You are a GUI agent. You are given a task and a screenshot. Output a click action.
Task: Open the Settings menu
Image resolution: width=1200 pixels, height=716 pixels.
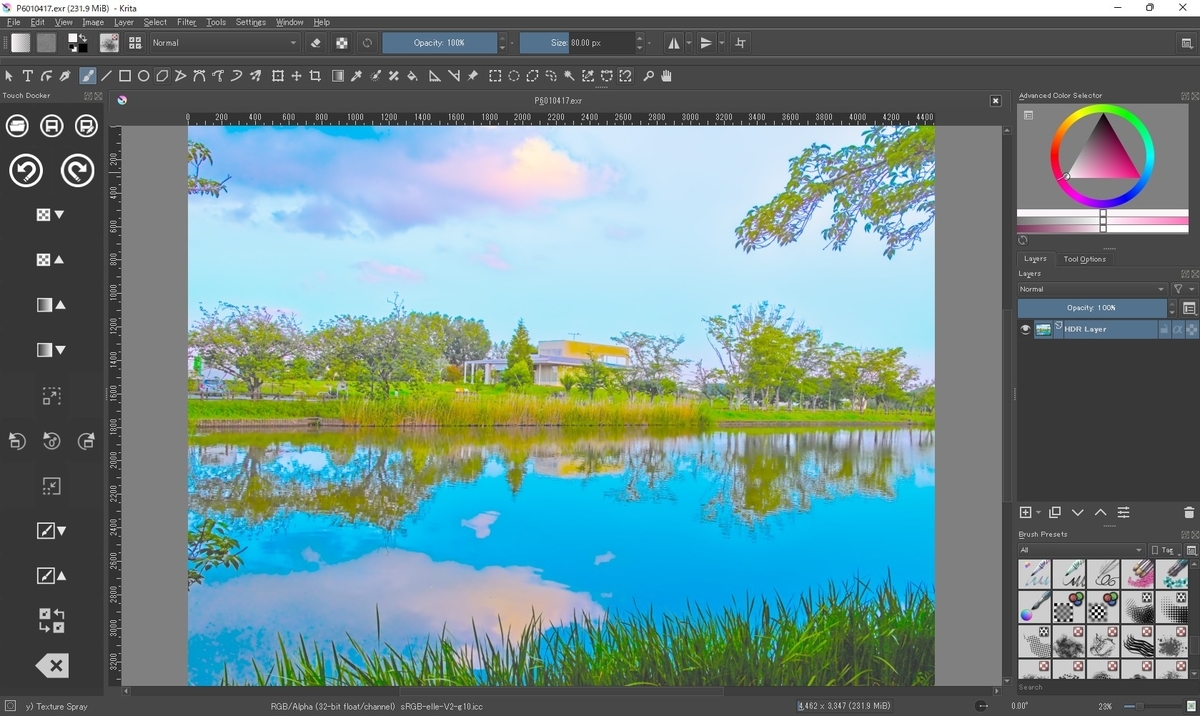(251, 22)
